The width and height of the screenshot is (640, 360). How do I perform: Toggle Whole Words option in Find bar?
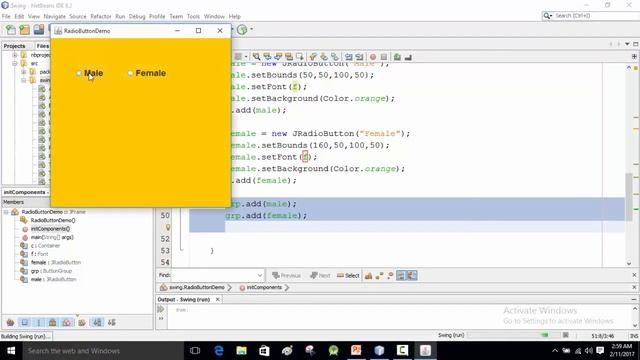pos(380,276)
